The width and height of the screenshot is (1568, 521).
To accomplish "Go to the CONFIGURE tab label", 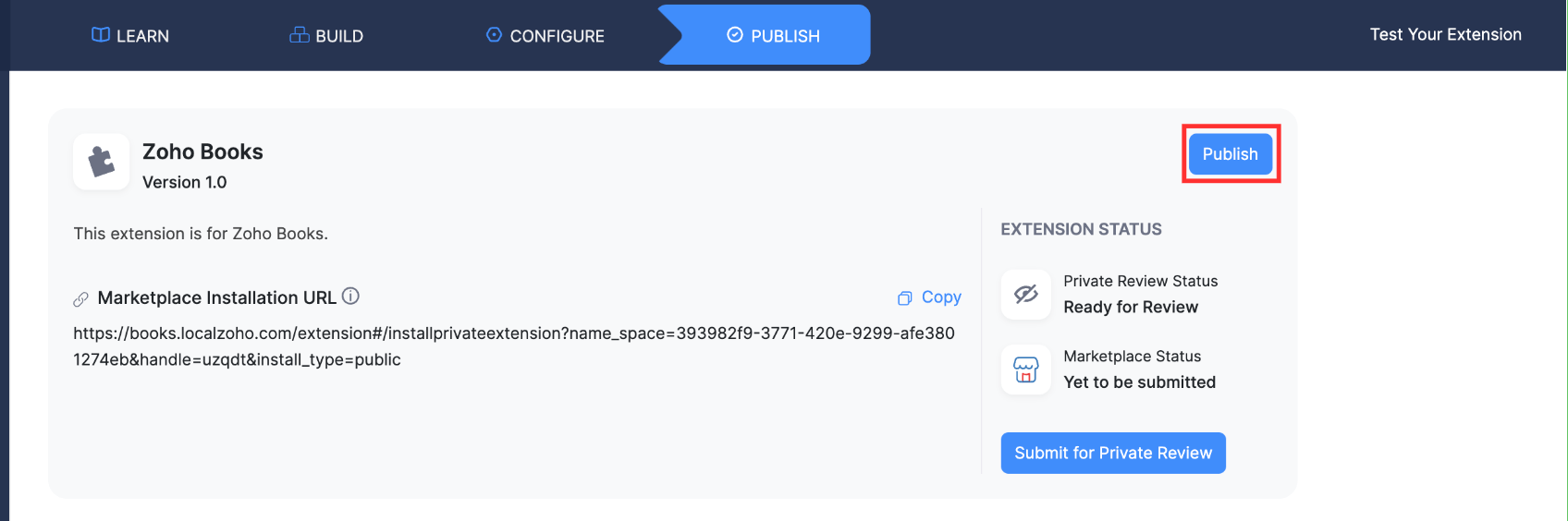I will tap(557, 36).
